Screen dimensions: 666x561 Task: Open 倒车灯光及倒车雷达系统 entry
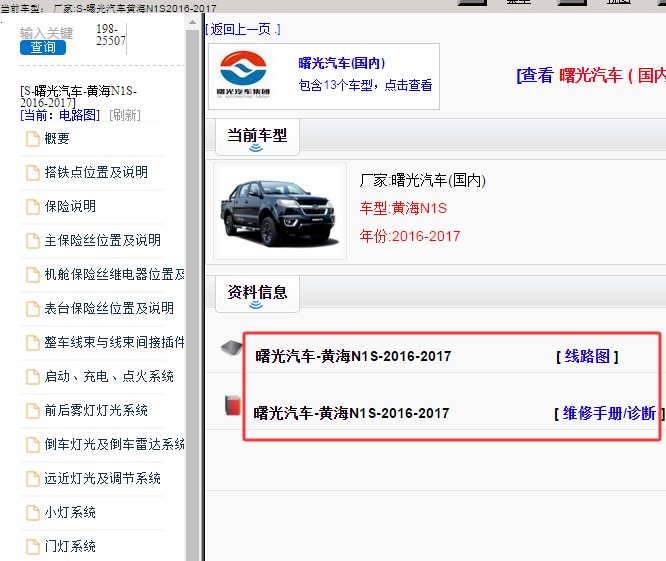(x=115, y=444)
